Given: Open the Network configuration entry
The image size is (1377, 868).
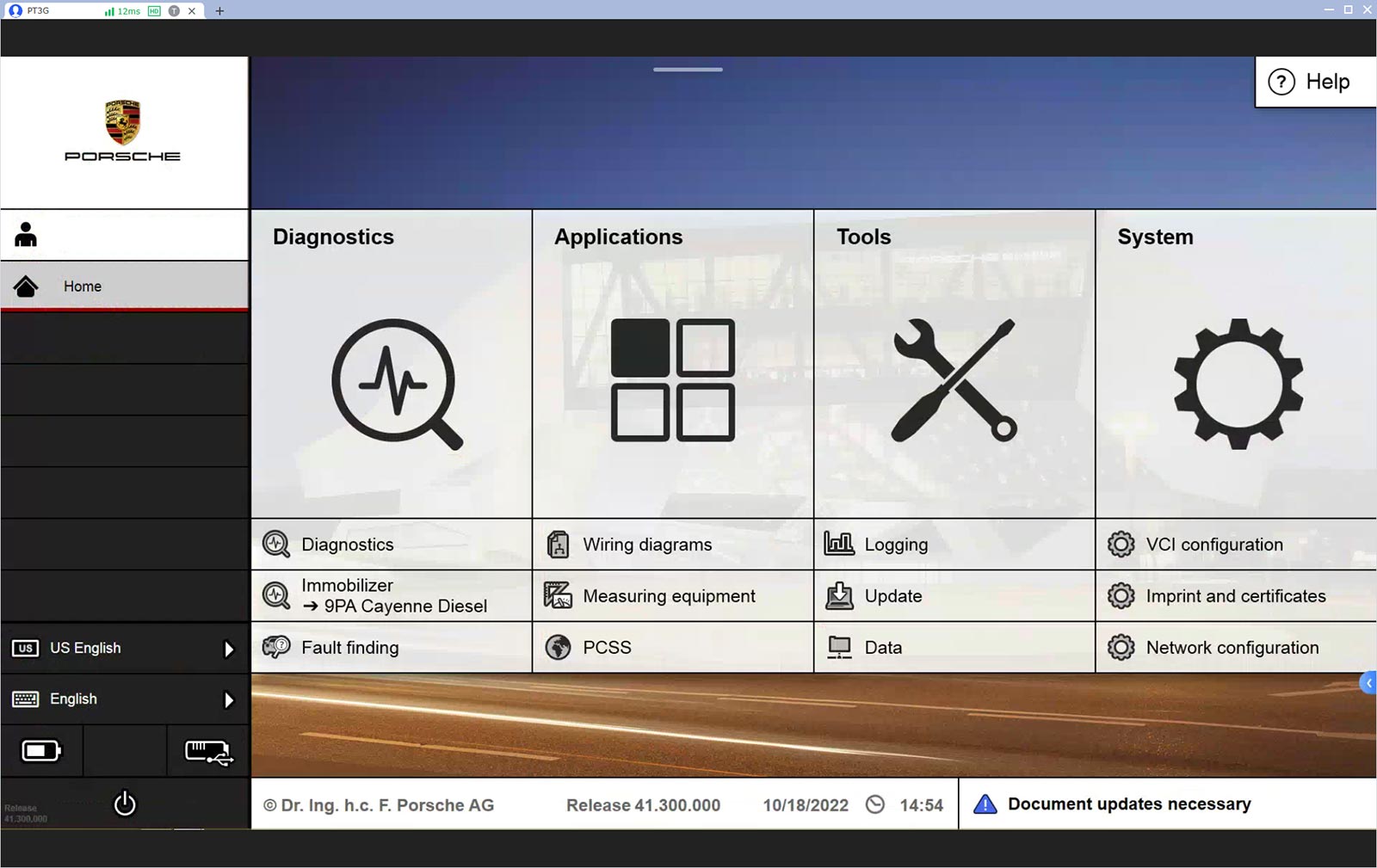Looking at the screenshot, I should pos(1237,647).
